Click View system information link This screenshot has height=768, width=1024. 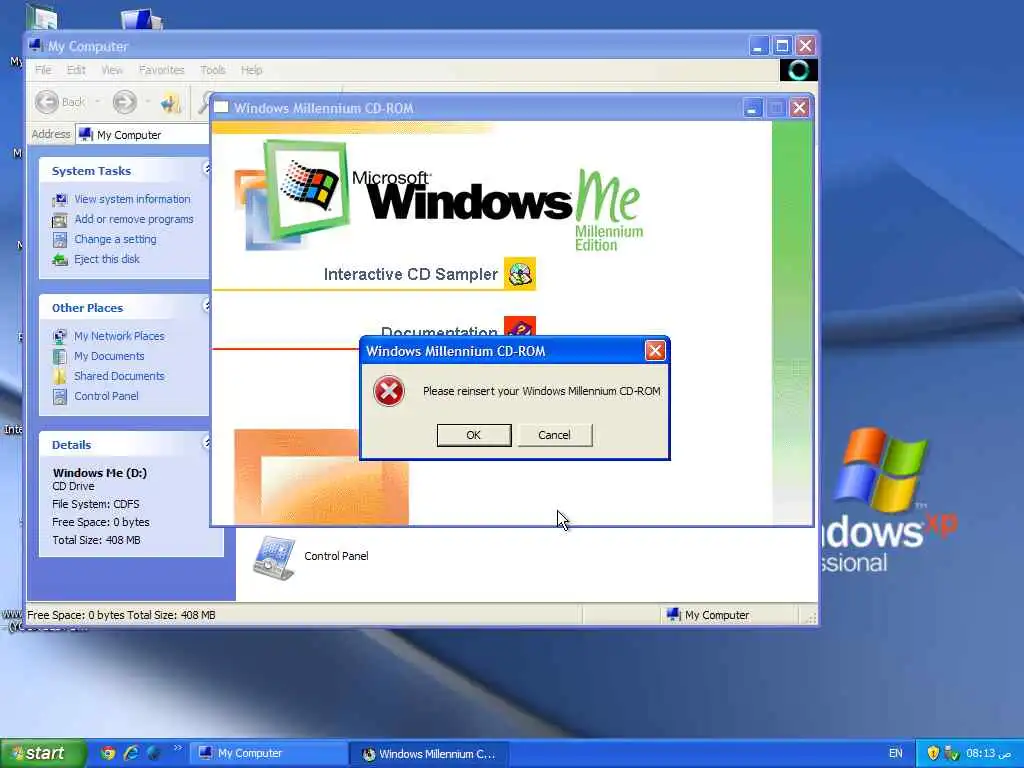tap(132, 199)
